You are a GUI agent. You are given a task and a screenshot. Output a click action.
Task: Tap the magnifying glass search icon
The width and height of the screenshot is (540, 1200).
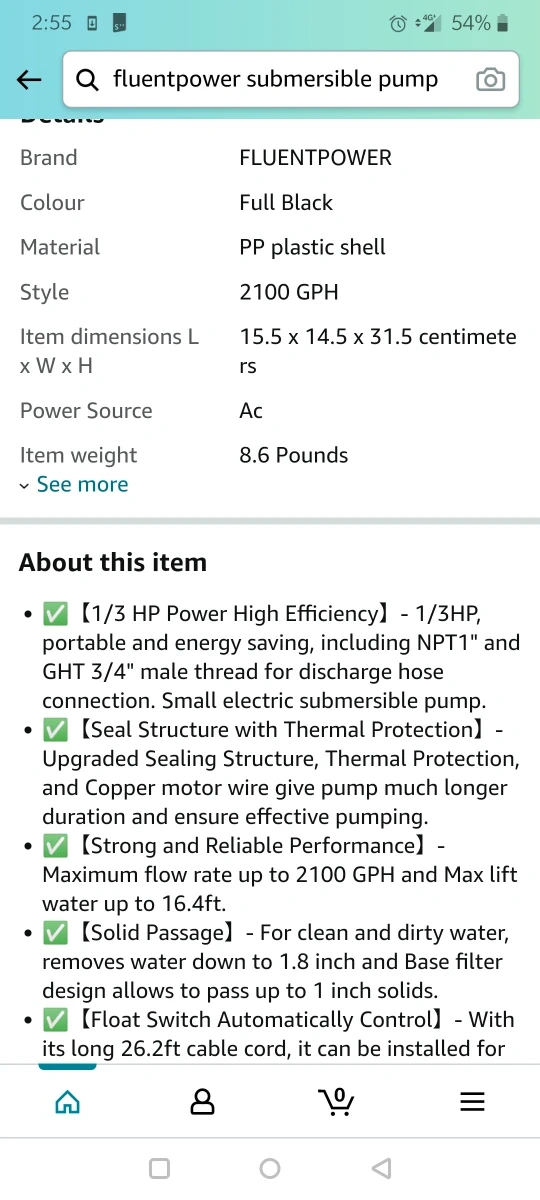pos(88,80)
